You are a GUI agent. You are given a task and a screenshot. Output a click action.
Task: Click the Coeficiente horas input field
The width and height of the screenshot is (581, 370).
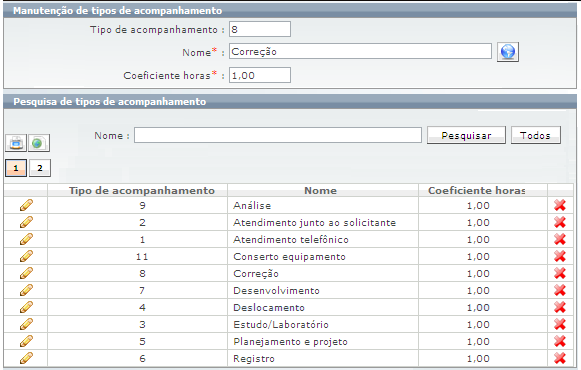click(x=260, y=75)
